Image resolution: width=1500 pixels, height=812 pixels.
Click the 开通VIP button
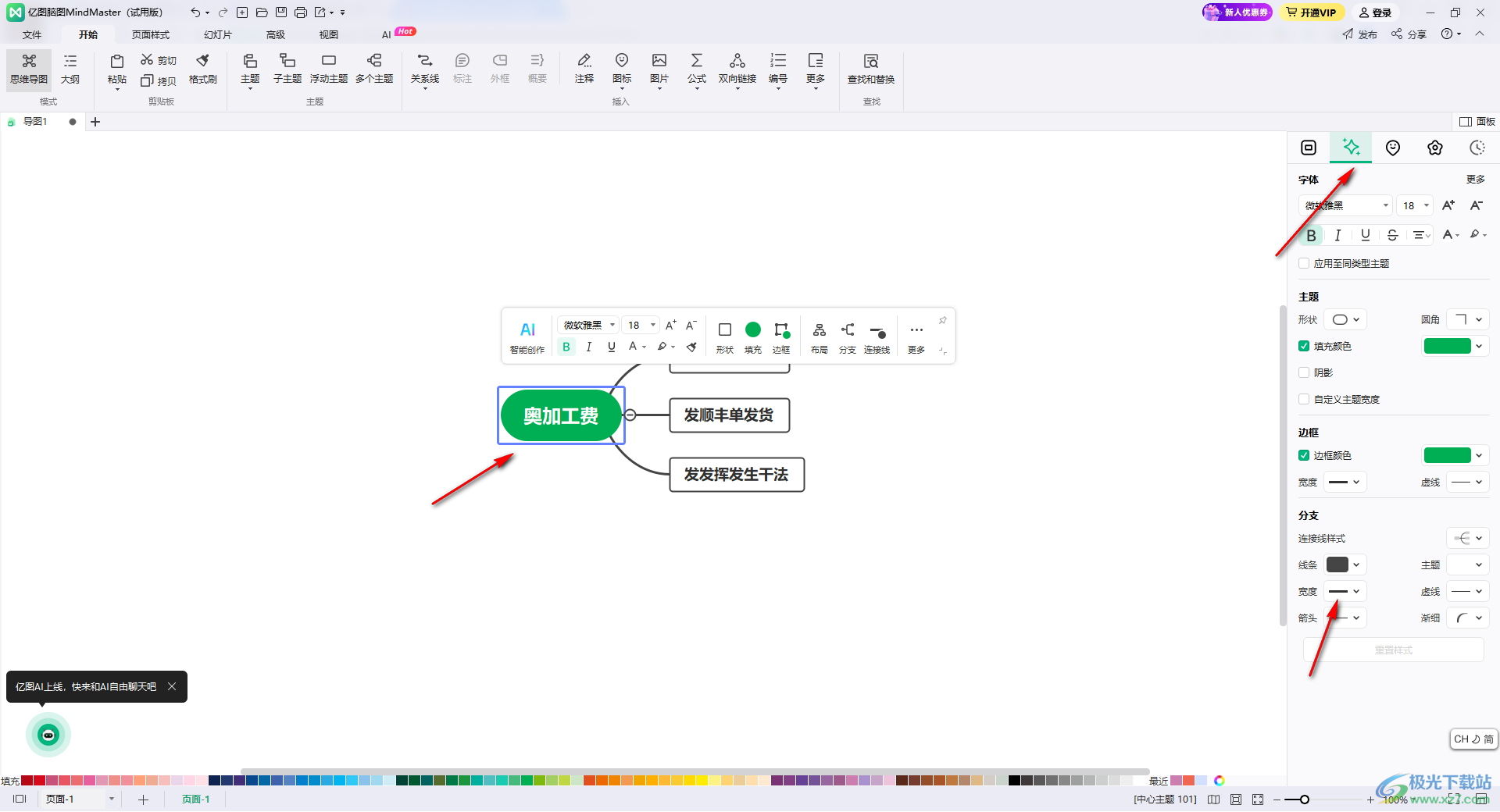click(1312, 12)
